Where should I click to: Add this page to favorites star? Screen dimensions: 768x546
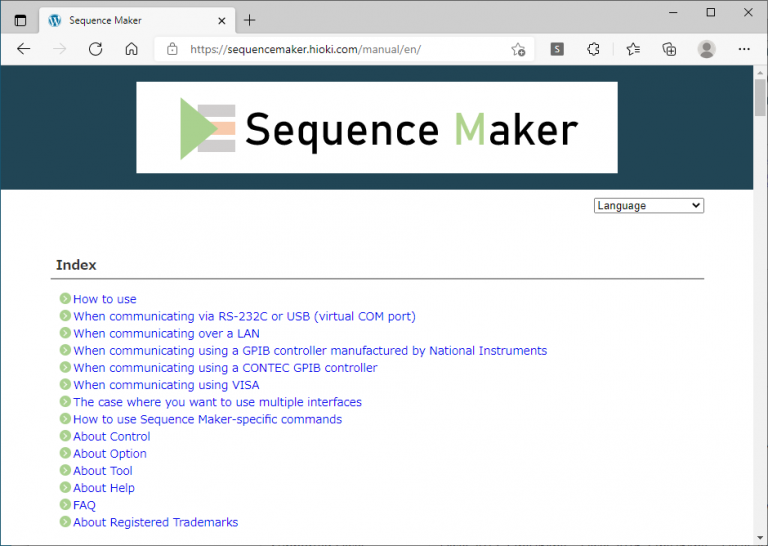pos(518,49)
